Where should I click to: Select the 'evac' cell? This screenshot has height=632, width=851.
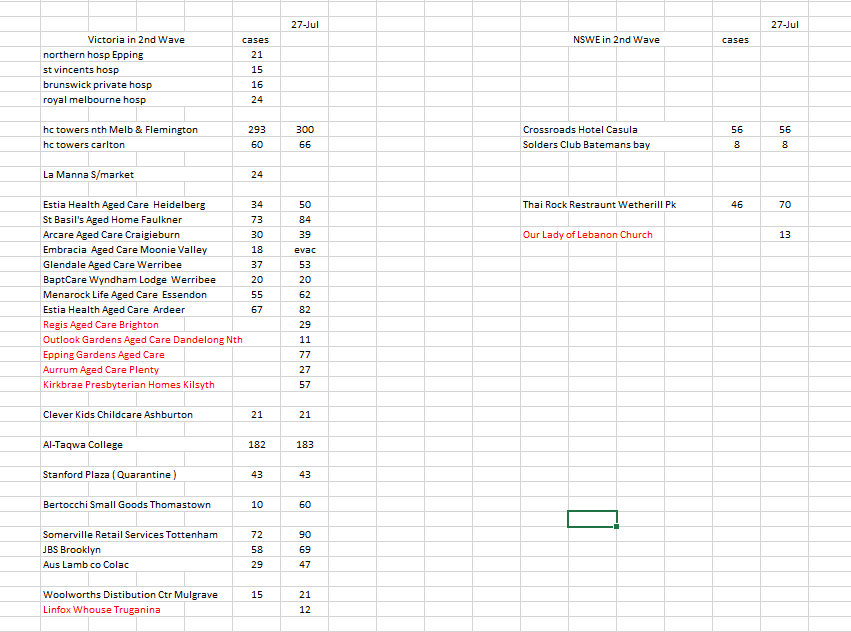point(304,250)
